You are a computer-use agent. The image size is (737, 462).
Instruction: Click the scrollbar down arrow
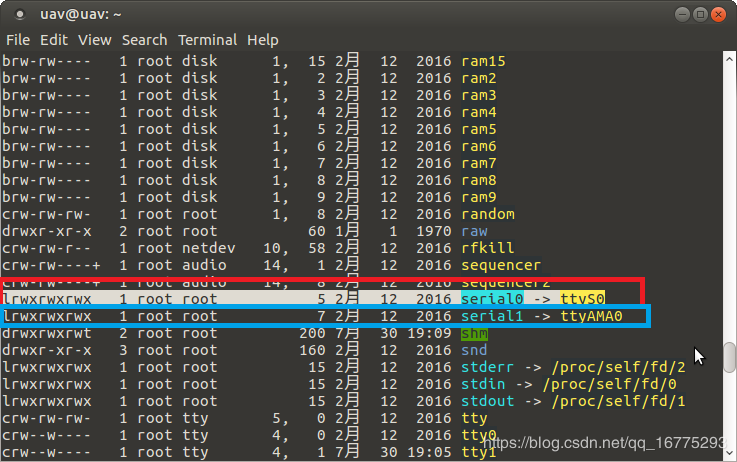coord(729,453)
